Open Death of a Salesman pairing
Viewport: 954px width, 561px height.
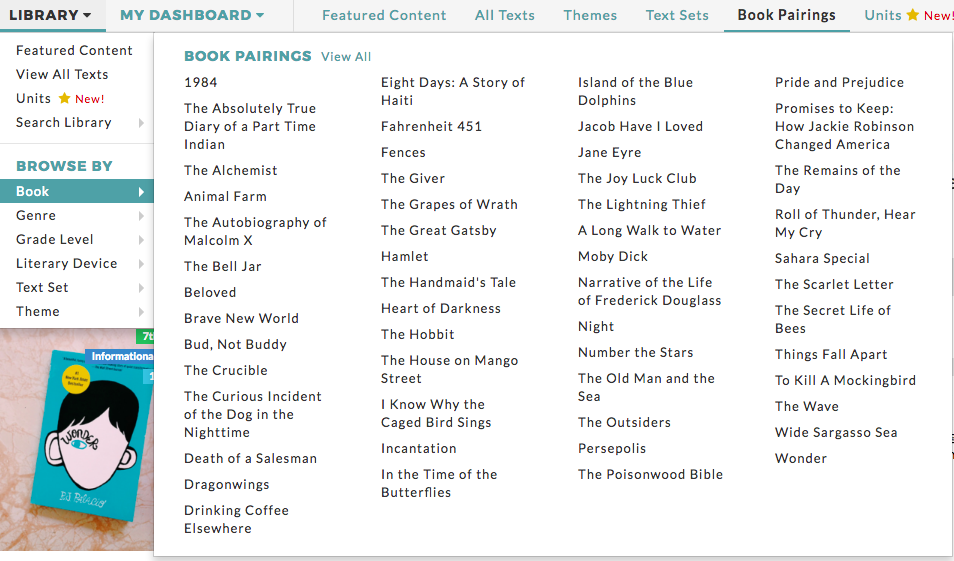coord(251,459)
